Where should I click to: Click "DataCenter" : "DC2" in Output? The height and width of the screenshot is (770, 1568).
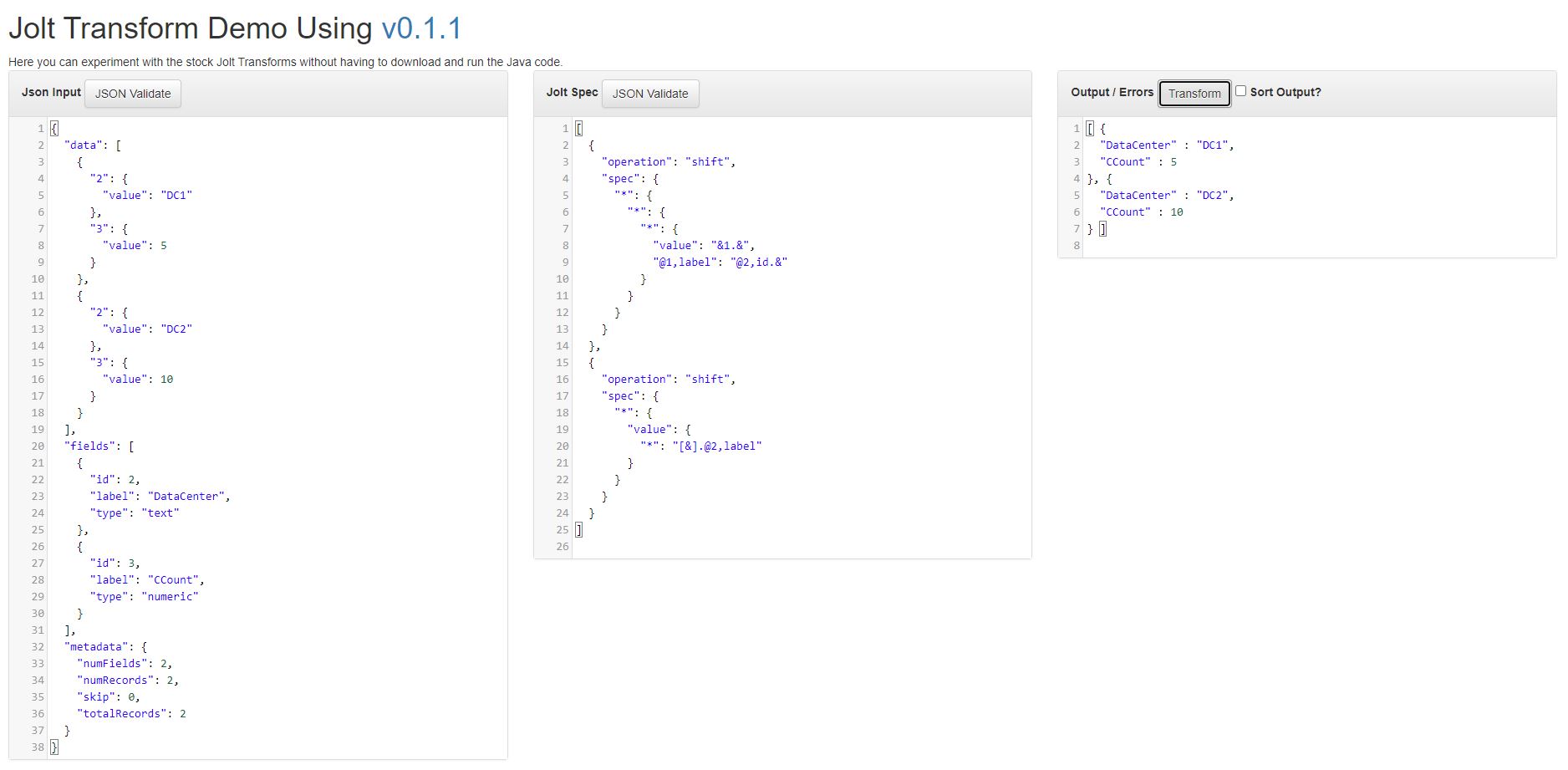pyautogui.click(x=1167, y=195)
